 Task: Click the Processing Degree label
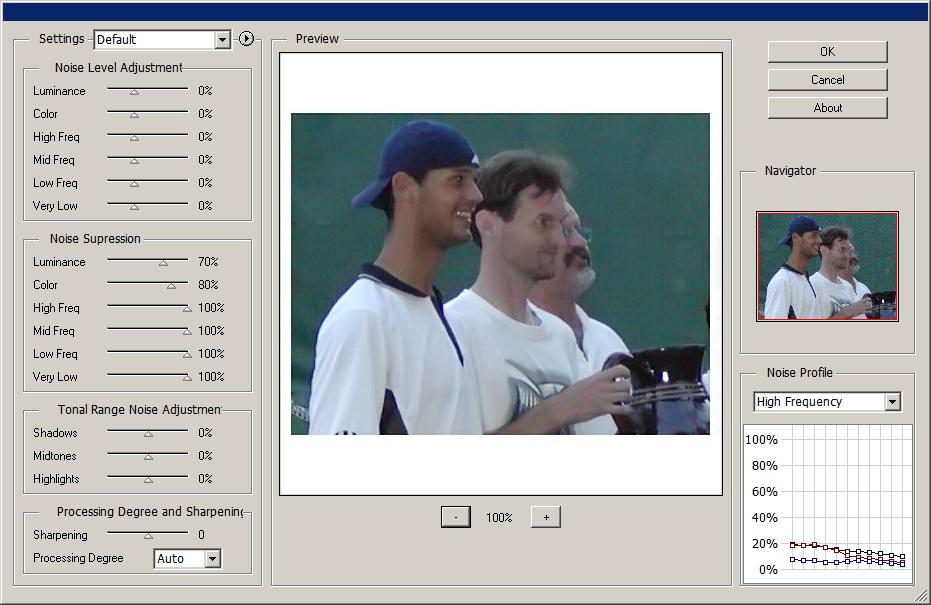click(x=78, y=558)
